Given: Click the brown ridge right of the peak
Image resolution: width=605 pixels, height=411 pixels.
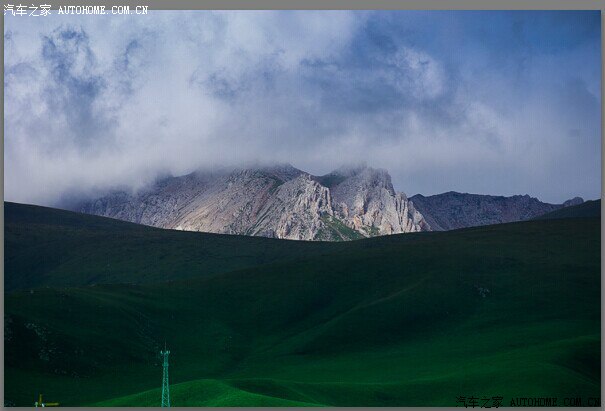Looking at the screenshot, I should click(480, 208).
